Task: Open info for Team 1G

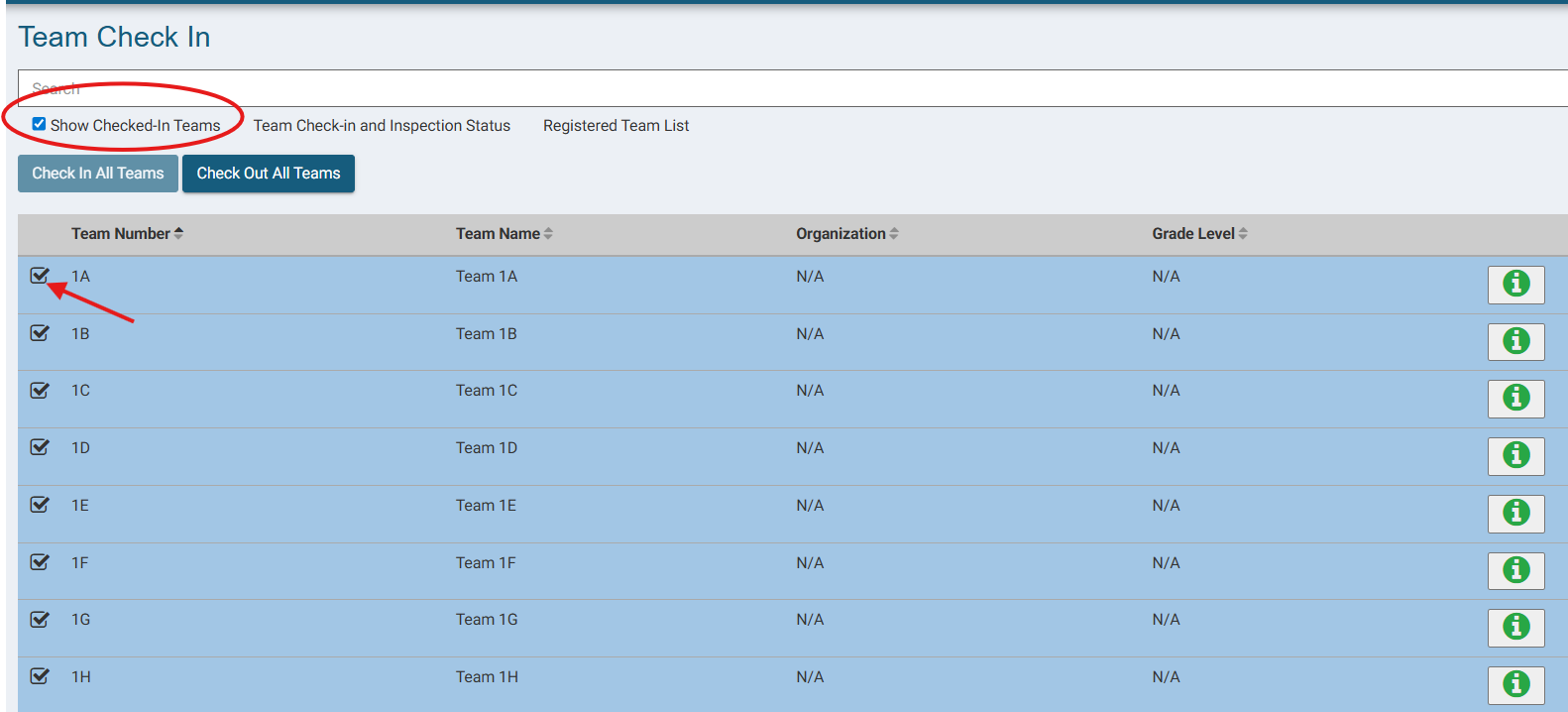Action: click(x=1515, y=627)
